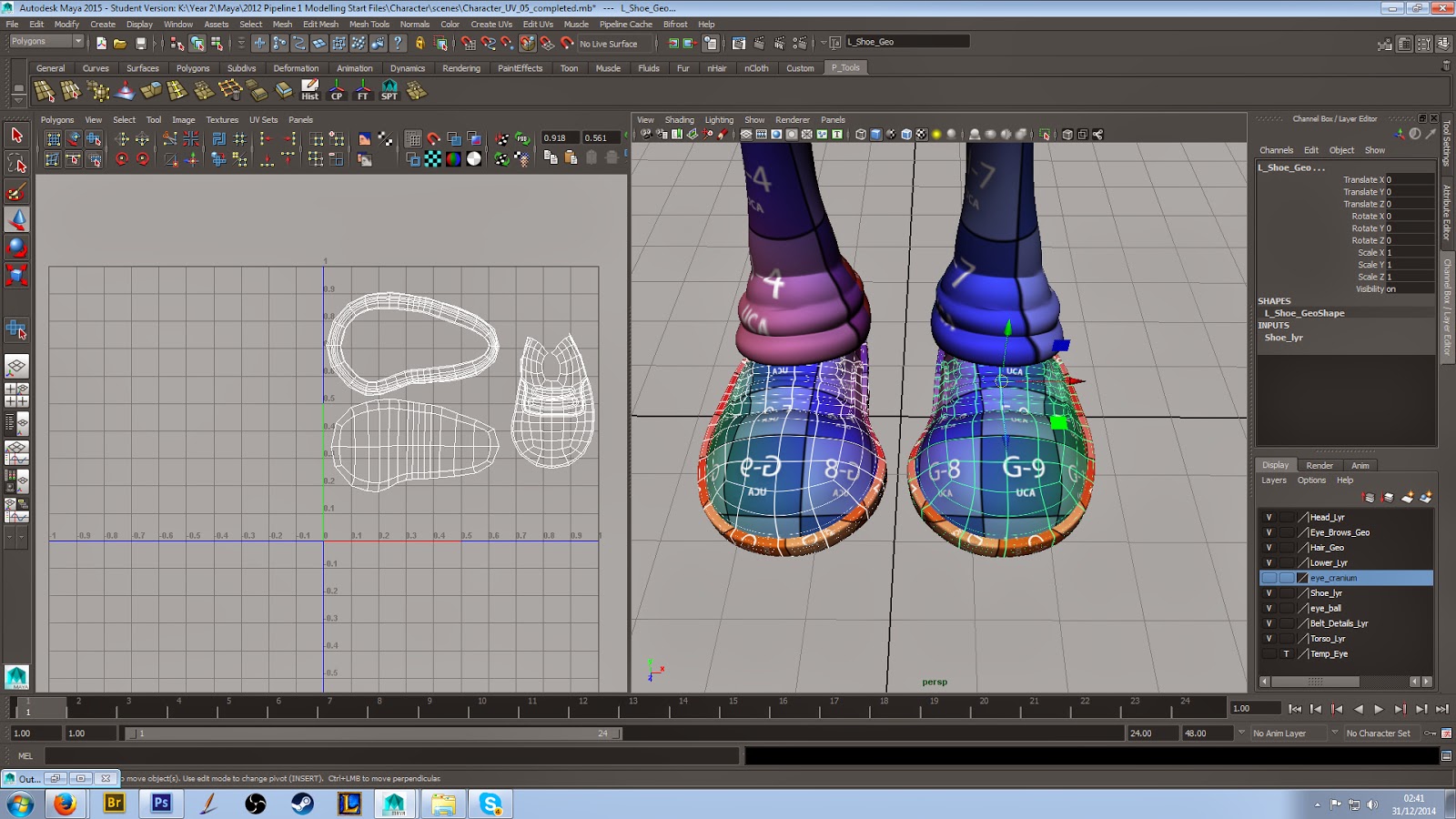Click the play forwards playback button

tap(1380, 708)
